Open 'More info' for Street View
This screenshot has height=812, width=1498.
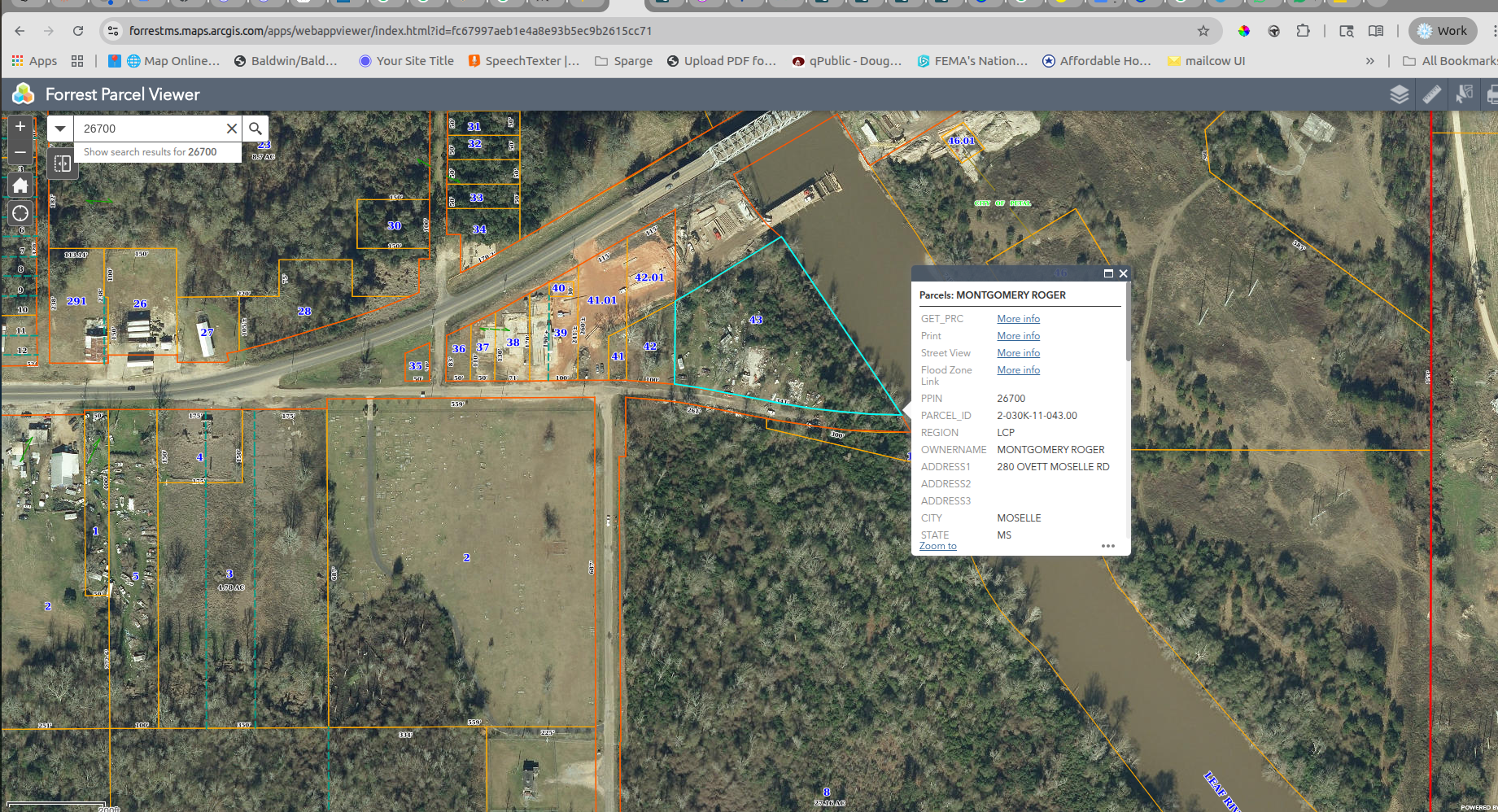coord(1018,352)
